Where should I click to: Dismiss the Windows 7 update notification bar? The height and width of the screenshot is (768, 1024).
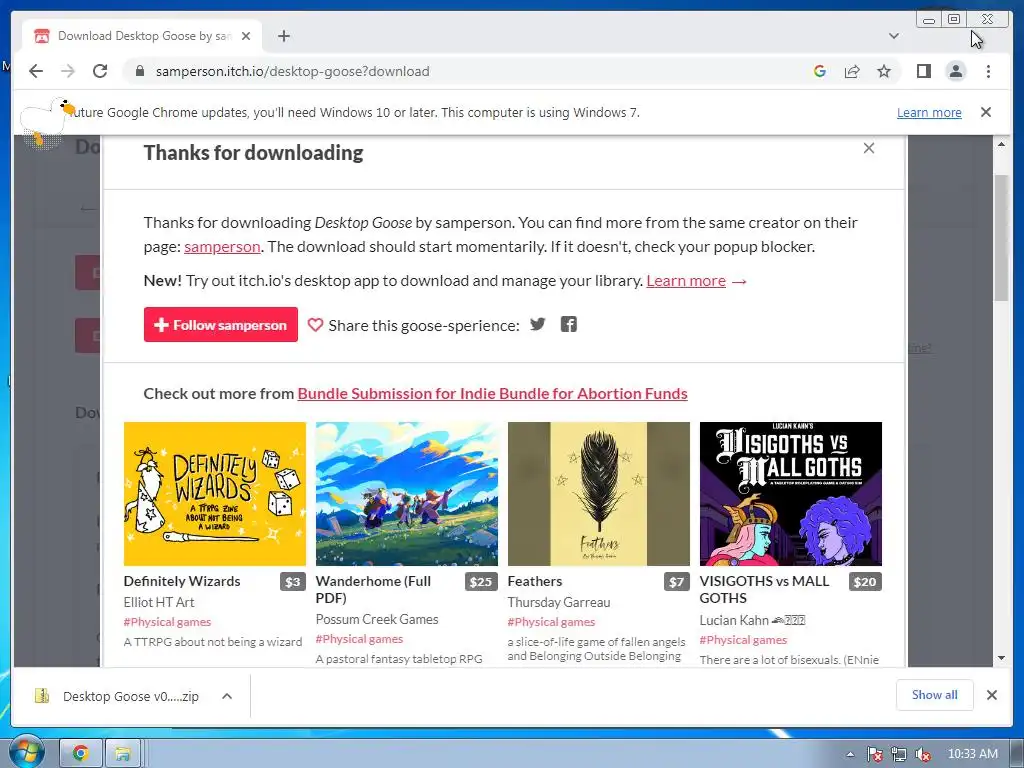(x=986, y=112)
